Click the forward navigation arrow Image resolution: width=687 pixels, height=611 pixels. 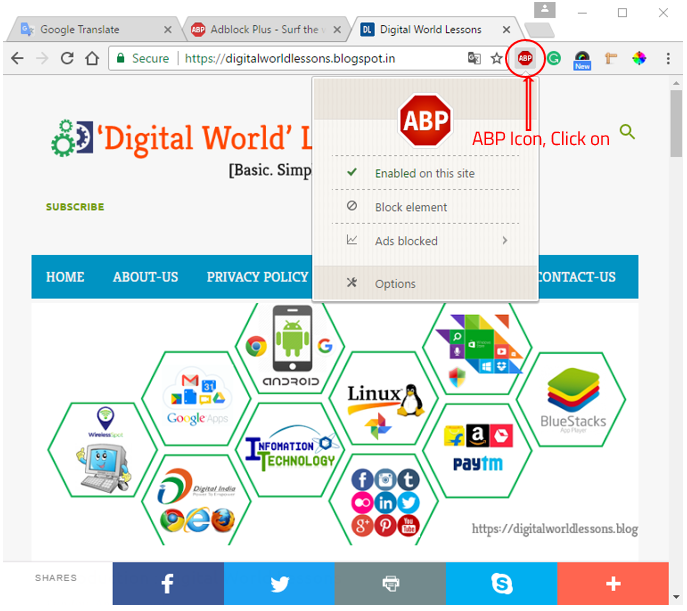click(x=42, y=58)
